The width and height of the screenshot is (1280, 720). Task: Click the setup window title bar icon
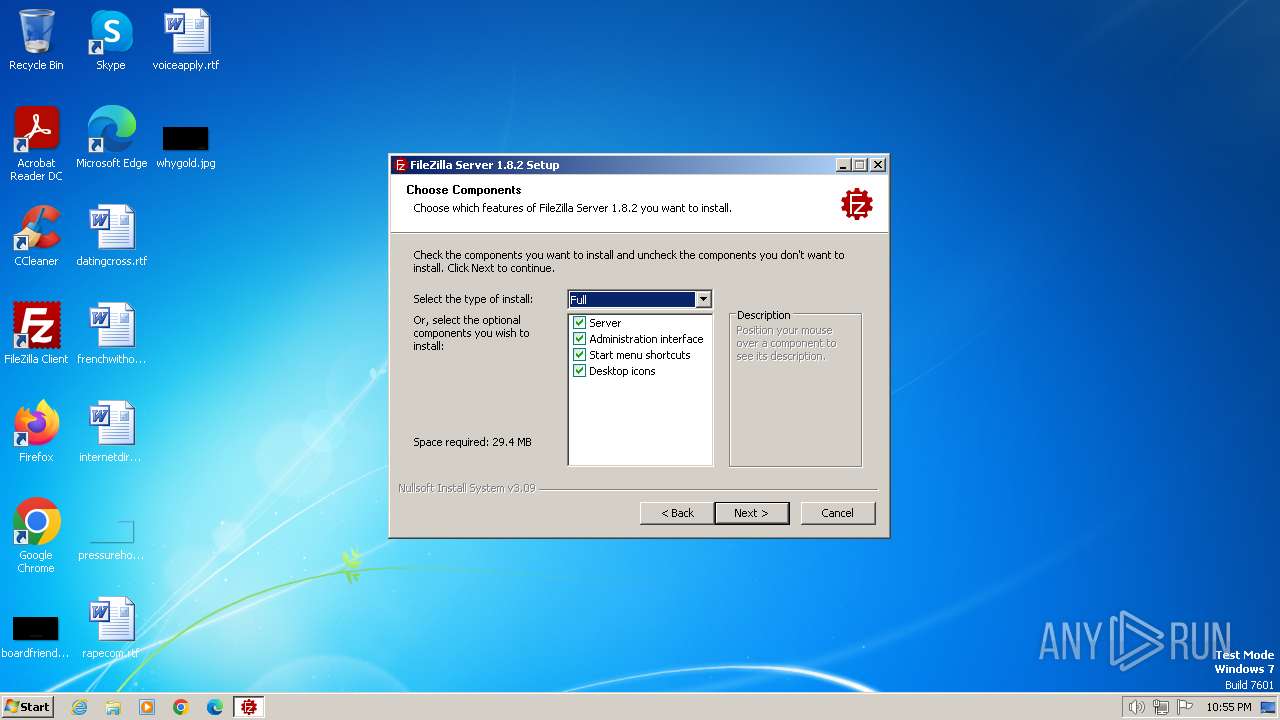click(x=401, y=165)
